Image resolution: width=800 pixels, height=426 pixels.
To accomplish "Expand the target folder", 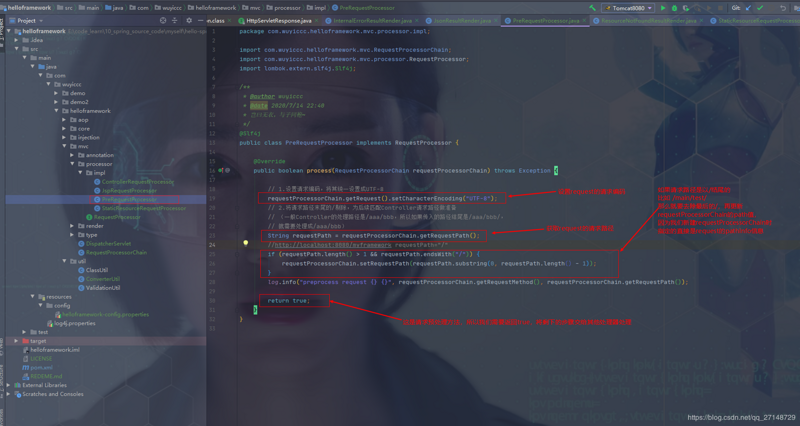I will click(17, 341).
